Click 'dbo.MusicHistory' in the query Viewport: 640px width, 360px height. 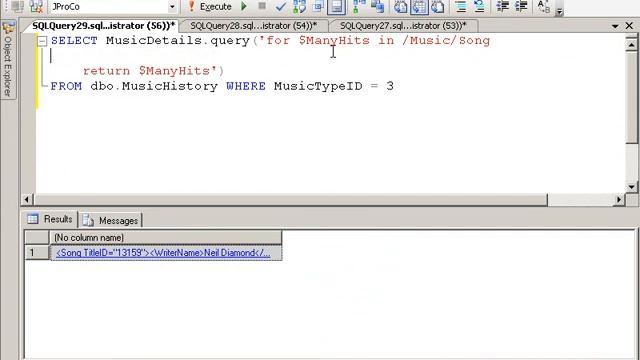click(154, 86)
